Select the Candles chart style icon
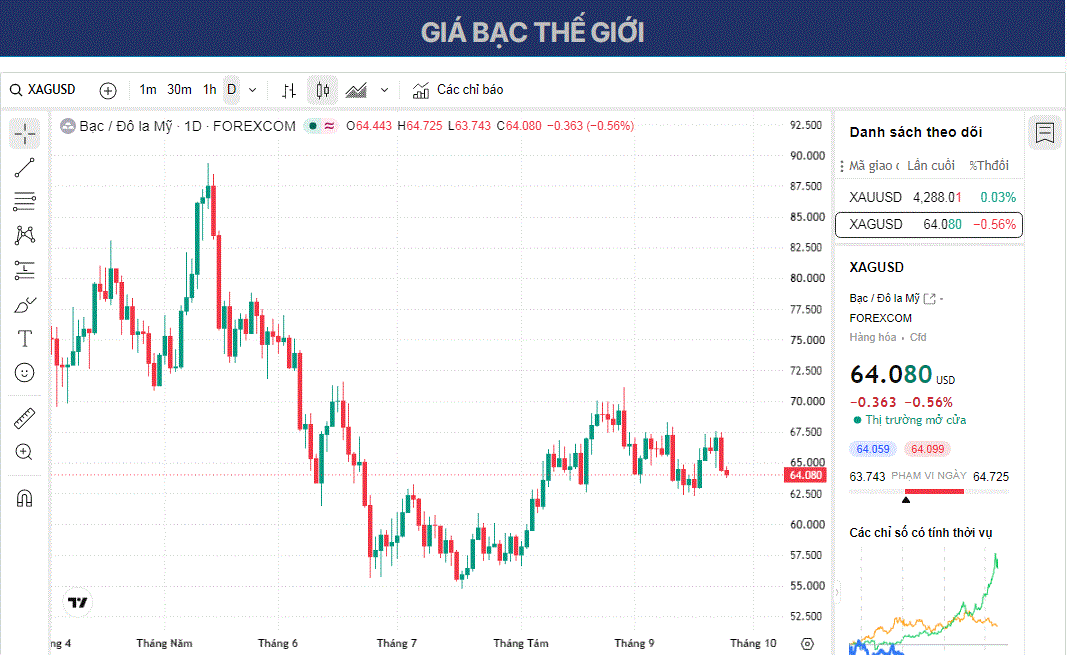This screenshot has width=1067, height=655. 323,90
